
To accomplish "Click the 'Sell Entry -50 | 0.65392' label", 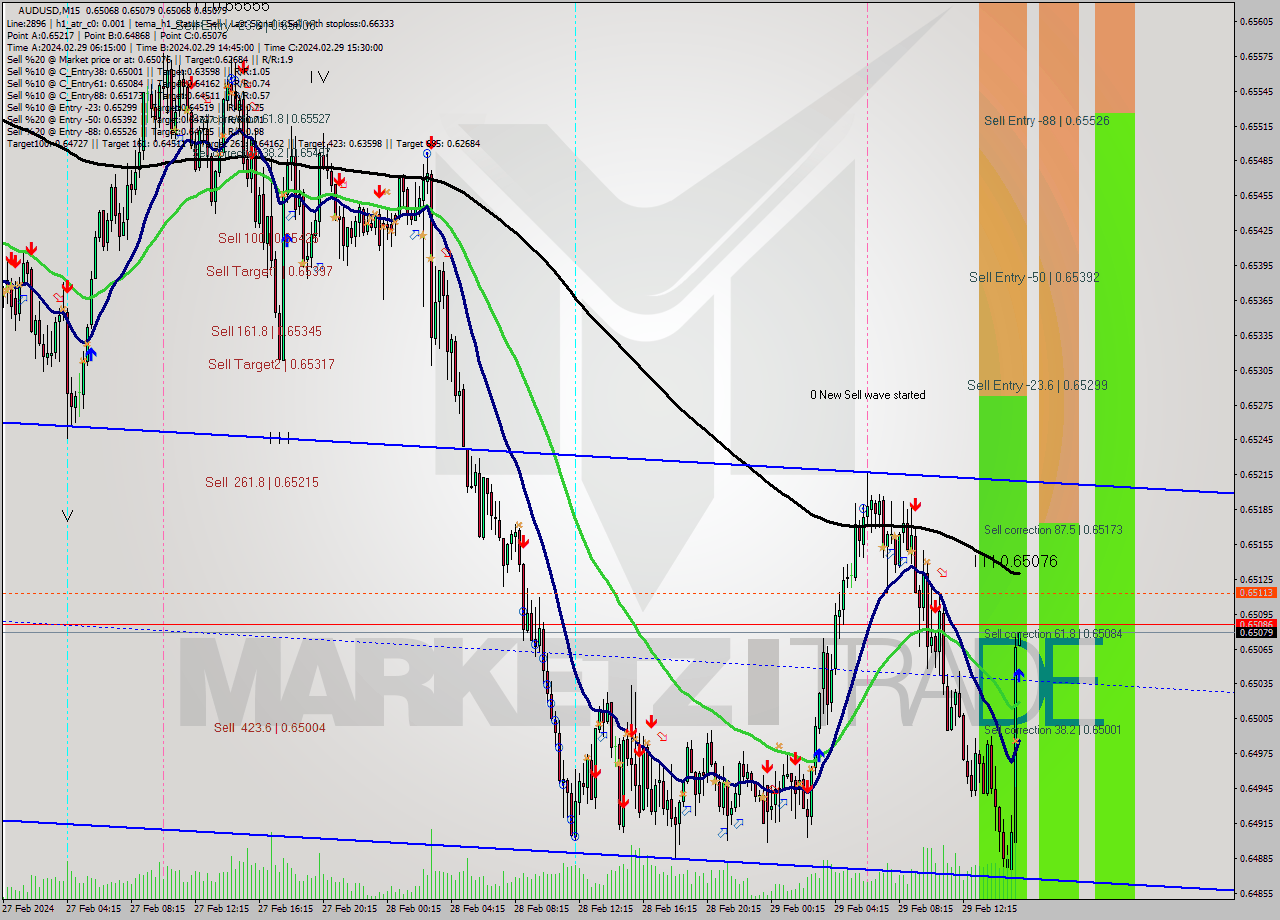I will 1034,277.
